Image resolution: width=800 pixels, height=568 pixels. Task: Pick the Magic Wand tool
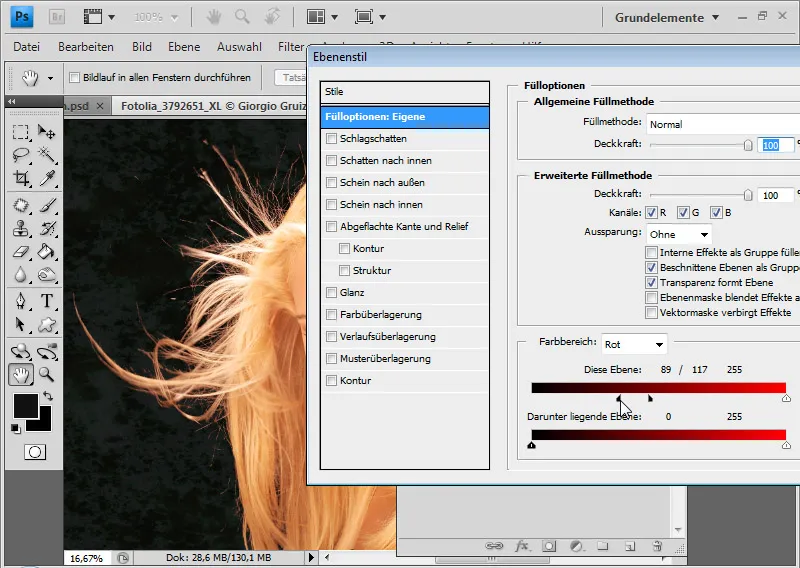[x=46, y=155]
